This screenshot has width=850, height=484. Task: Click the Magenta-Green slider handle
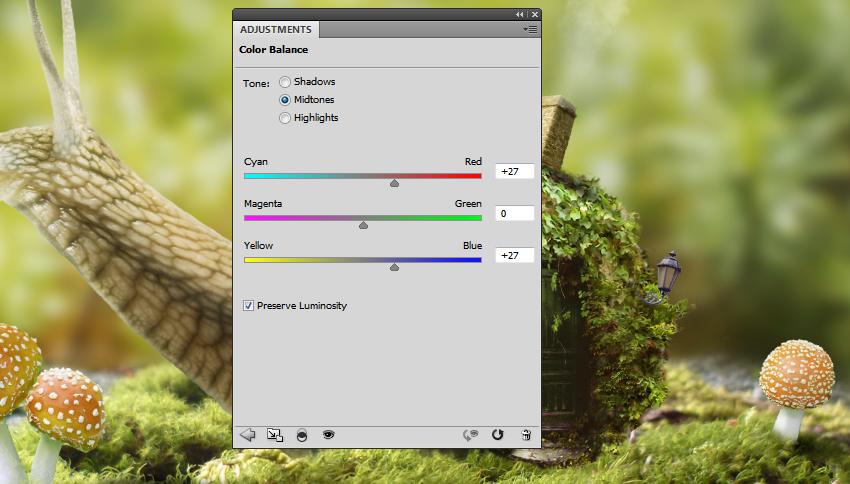click(x=363, y=225)
